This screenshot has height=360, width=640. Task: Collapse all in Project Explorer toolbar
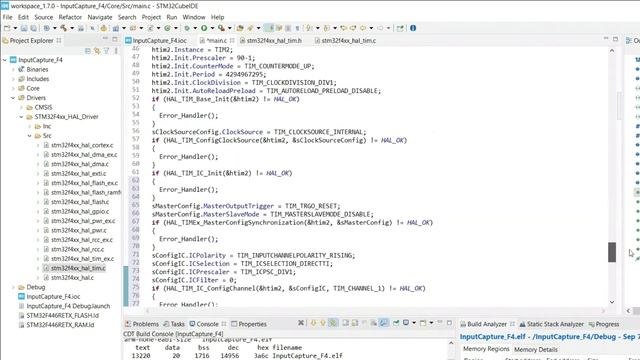(x=88, y=51)
